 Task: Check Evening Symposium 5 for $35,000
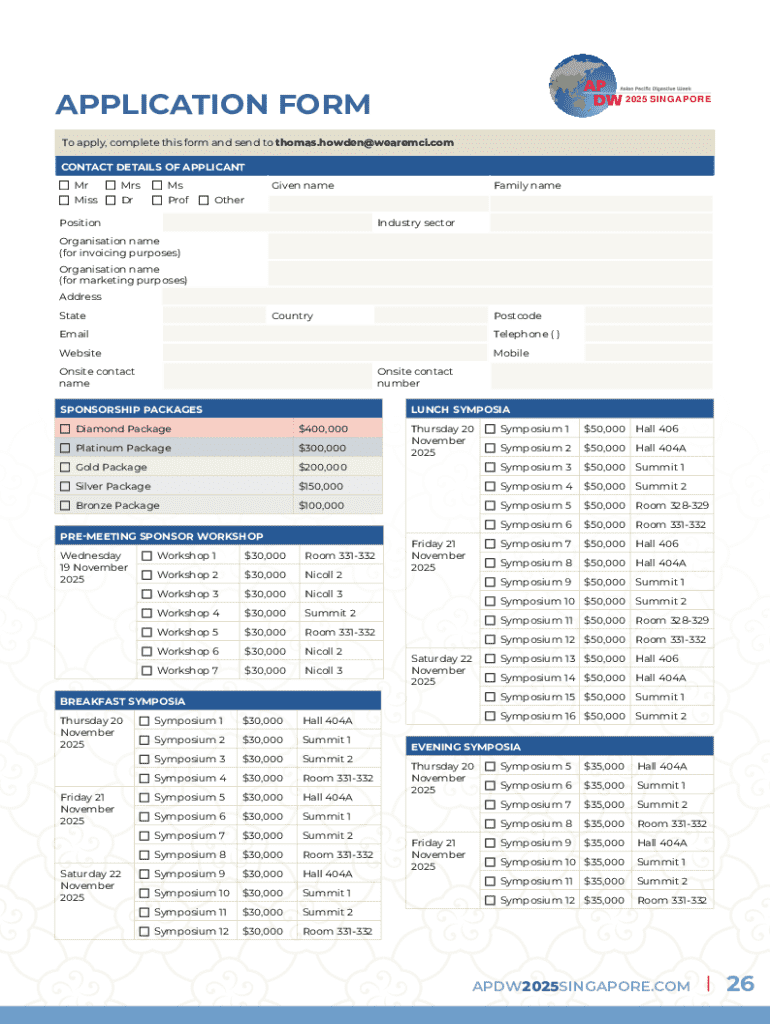(490, 767)
